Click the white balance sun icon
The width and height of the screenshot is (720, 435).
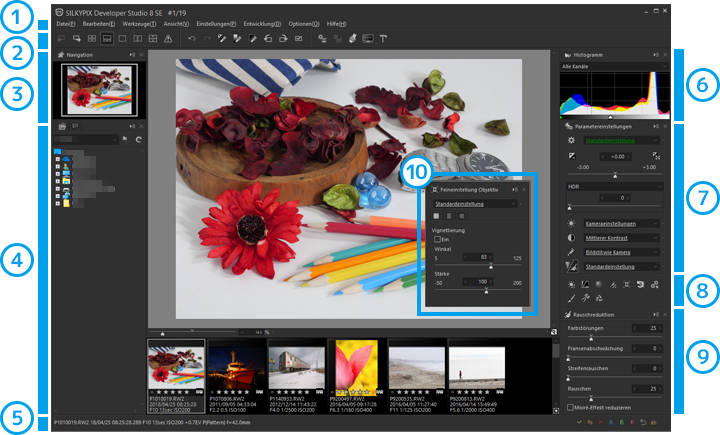pyautogui.click(x=570, y=224)
